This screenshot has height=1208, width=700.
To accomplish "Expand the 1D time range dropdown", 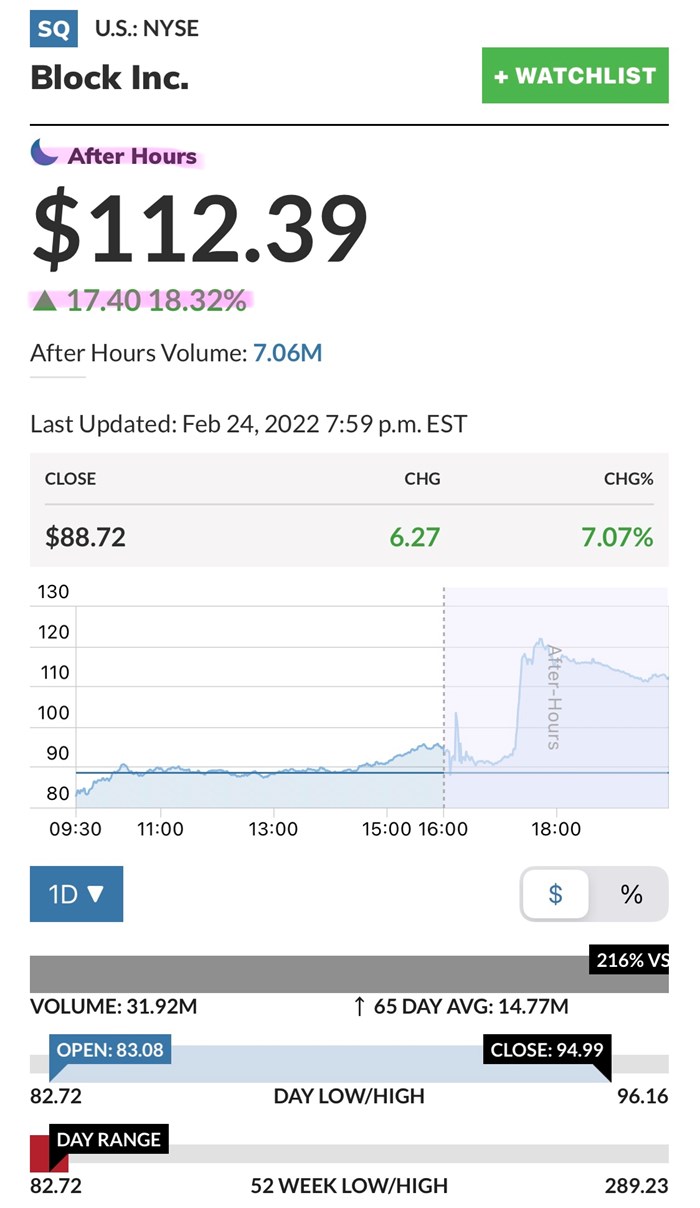I will (x=76, y=893).
